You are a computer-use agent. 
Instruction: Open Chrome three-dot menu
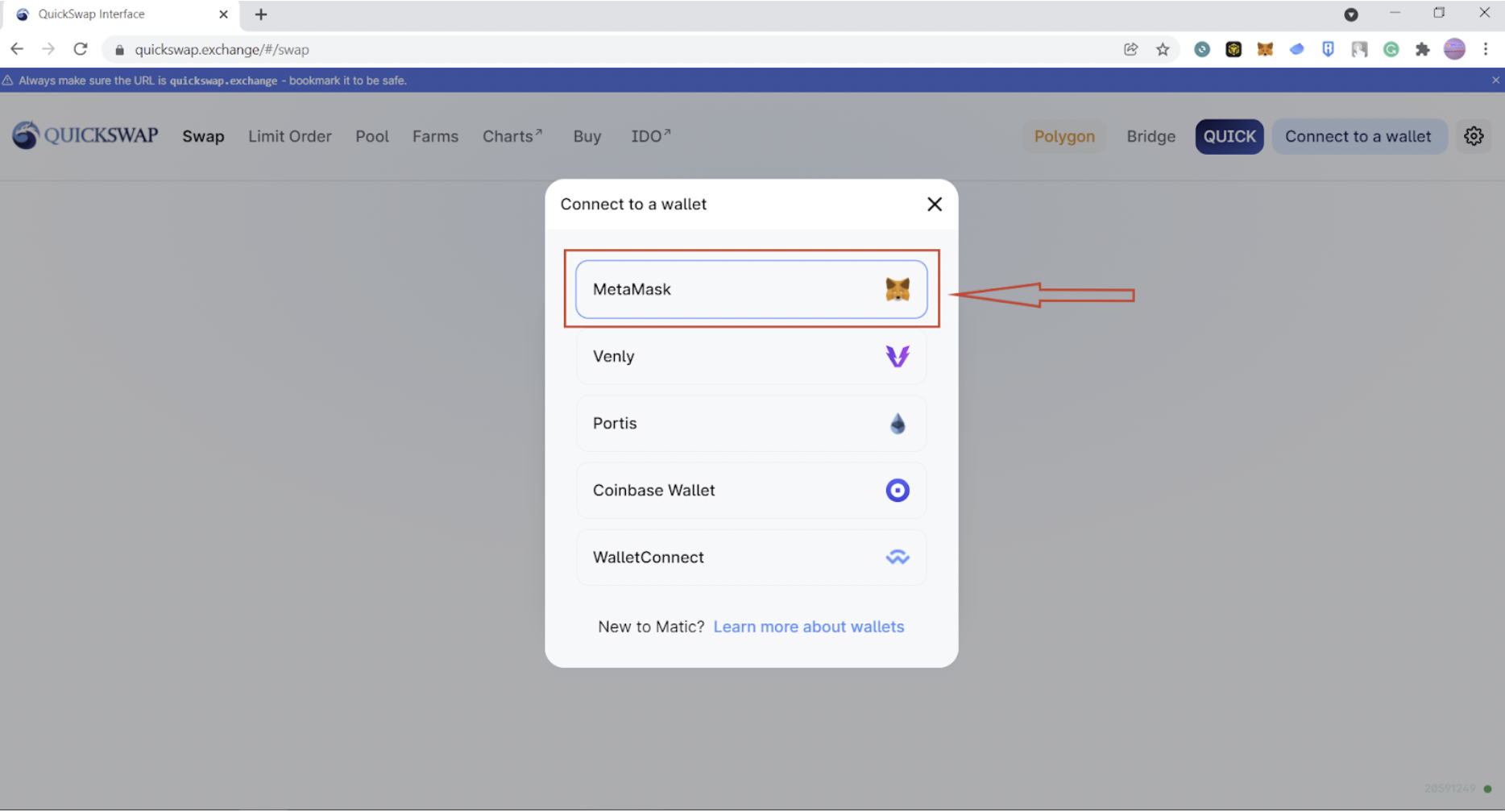click(x=1486, y=49)
